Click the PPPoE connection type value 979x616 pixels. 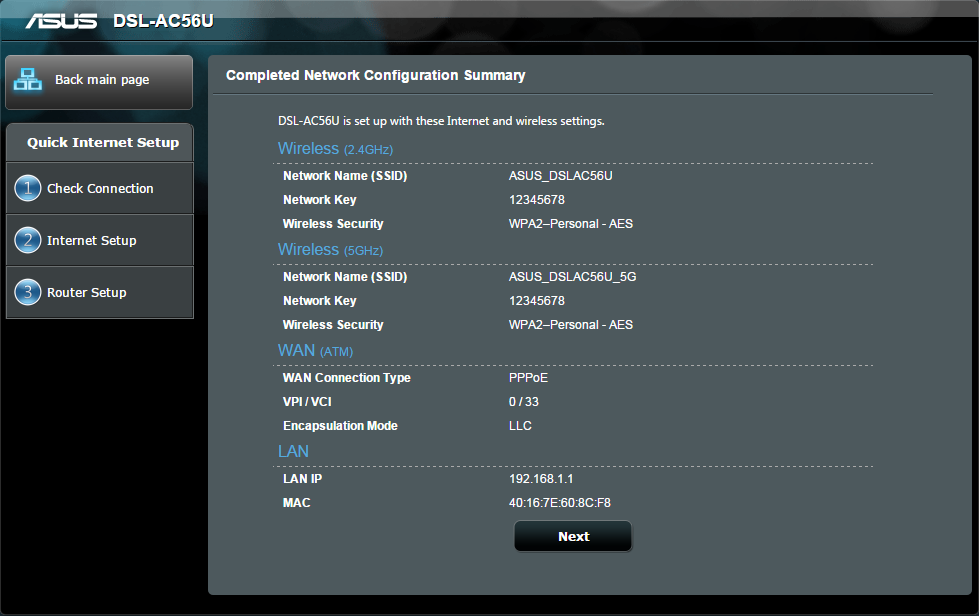(x=528, y=378)
